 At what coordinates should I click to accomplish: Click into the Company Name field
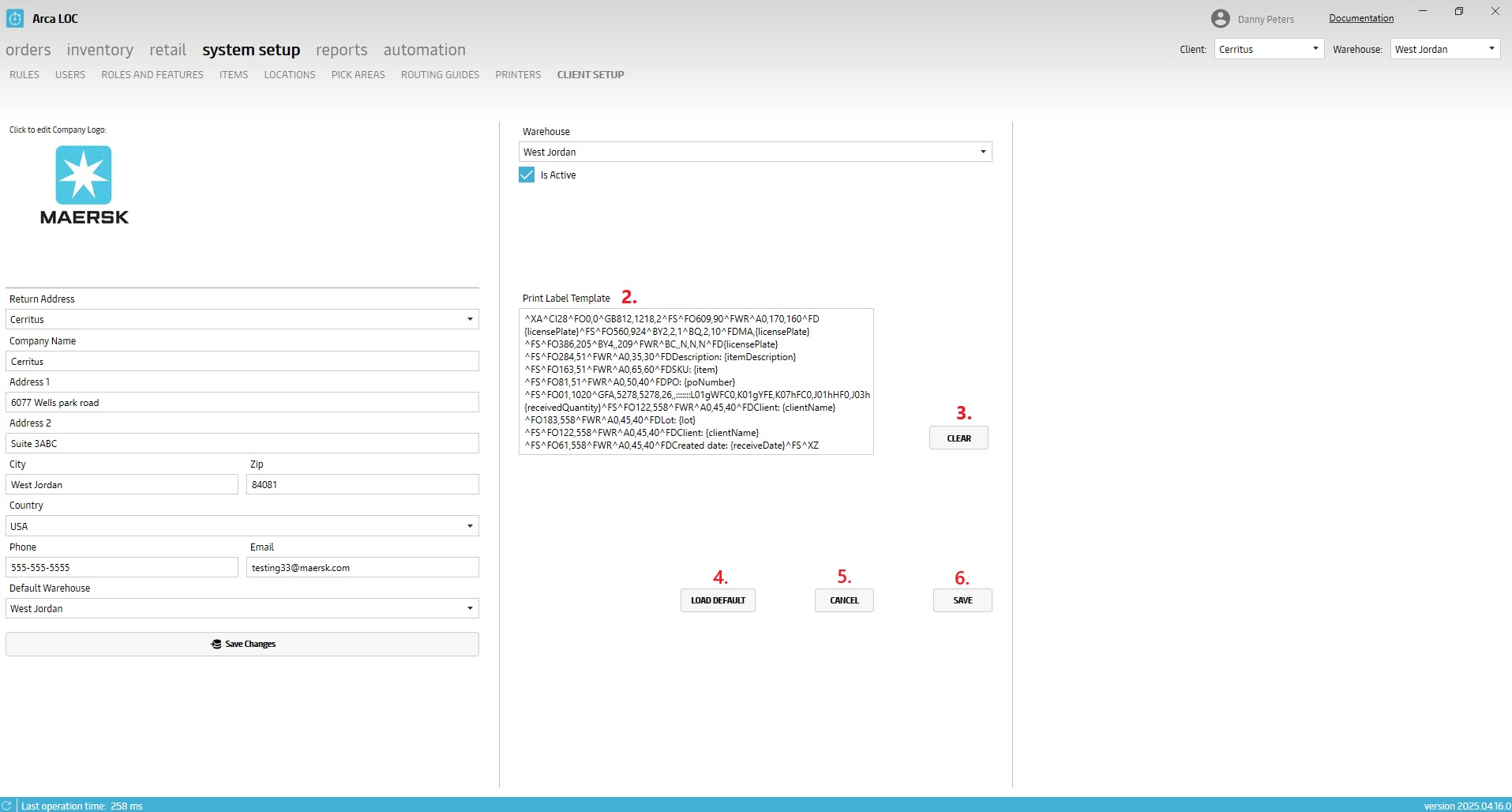[242, 361]
